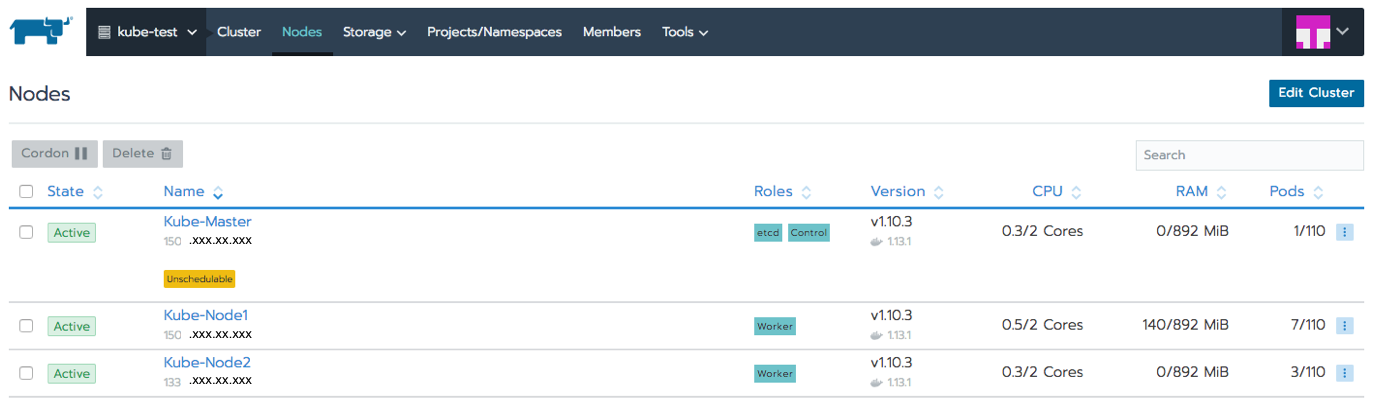
Task: Expand the Tools dropdown menu
Action: 685,32
